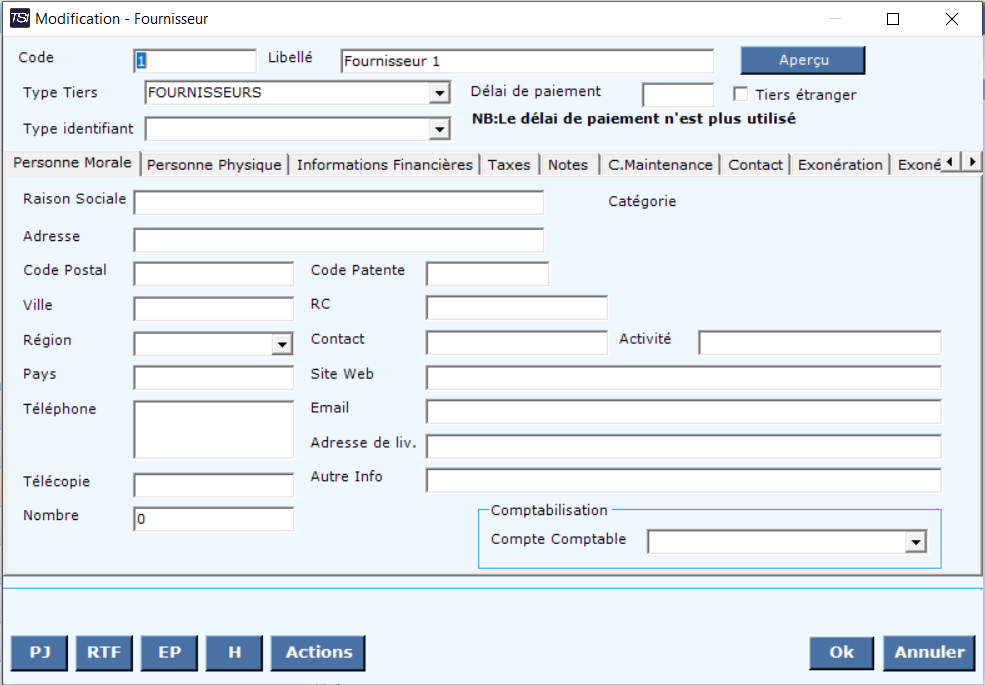
Task: Open the RTF editor button
Action: [104, 653]
